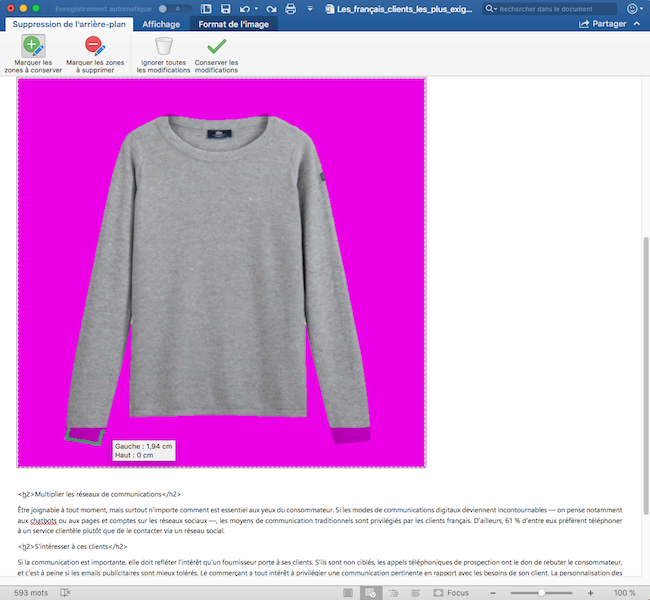
Task: Open the document template icon in title bar
Action: (x=206, y=9)
